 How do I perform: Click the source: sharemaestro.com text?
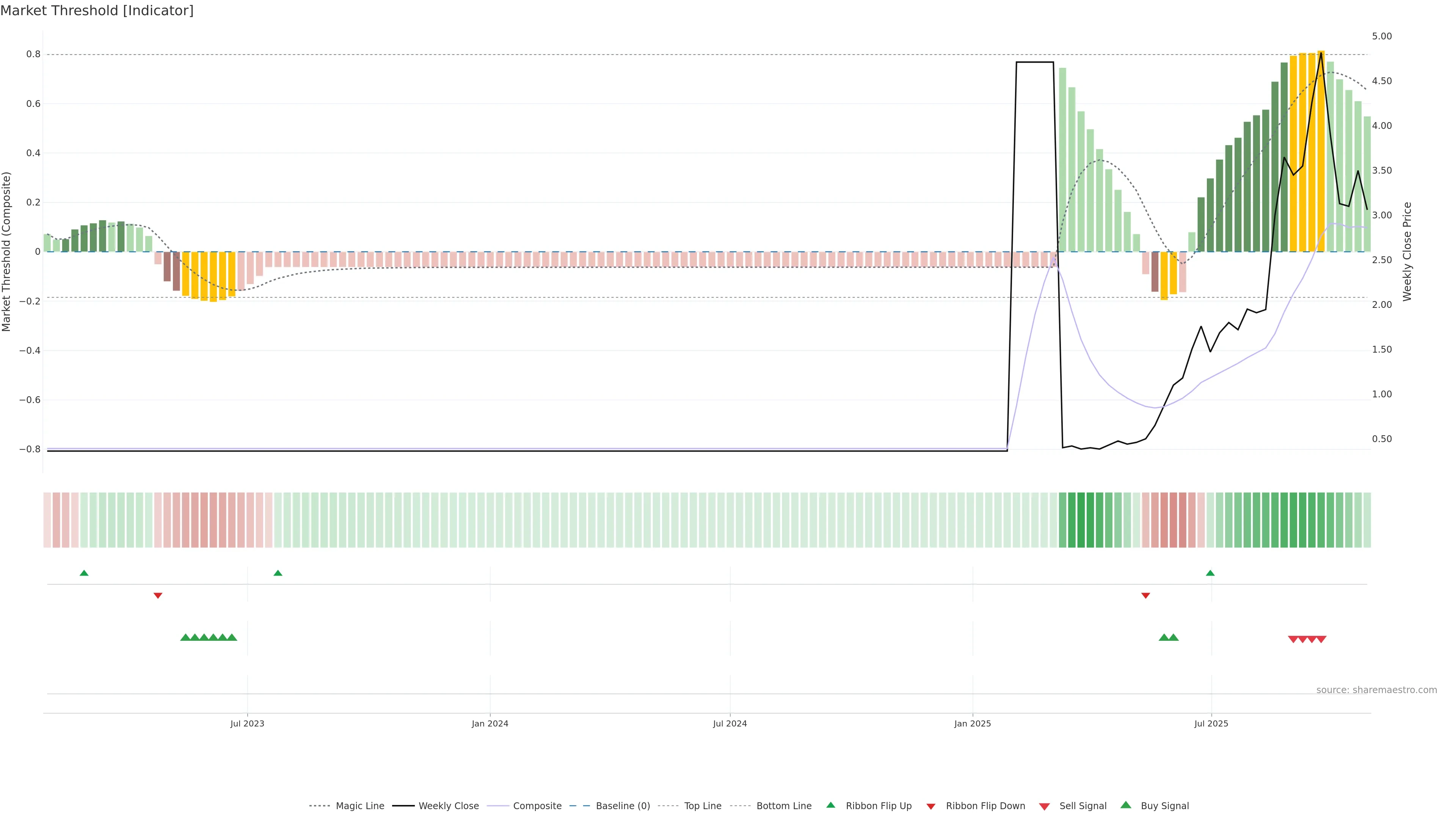[x=1376, y=690]
